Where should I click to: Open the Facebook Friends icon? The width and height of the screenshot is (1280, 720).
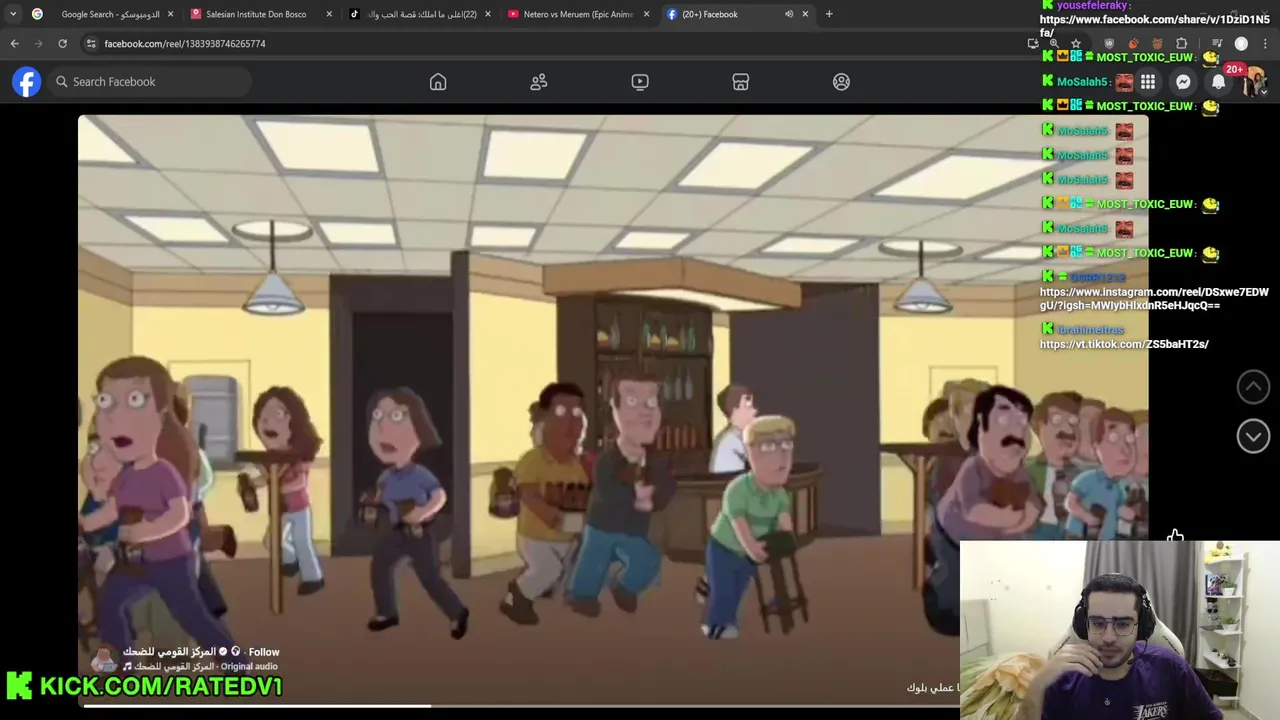pyautogui.click(x=539, y=82)
